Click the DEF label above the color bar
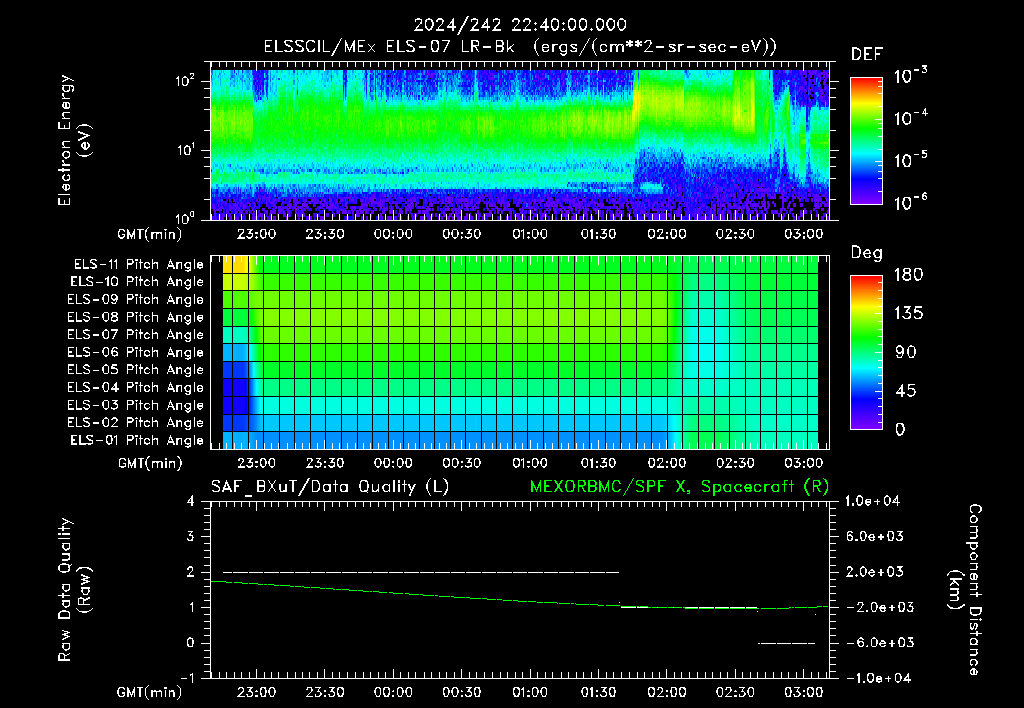This screenshot has width=1024, height=708. [x=867, y=55]
